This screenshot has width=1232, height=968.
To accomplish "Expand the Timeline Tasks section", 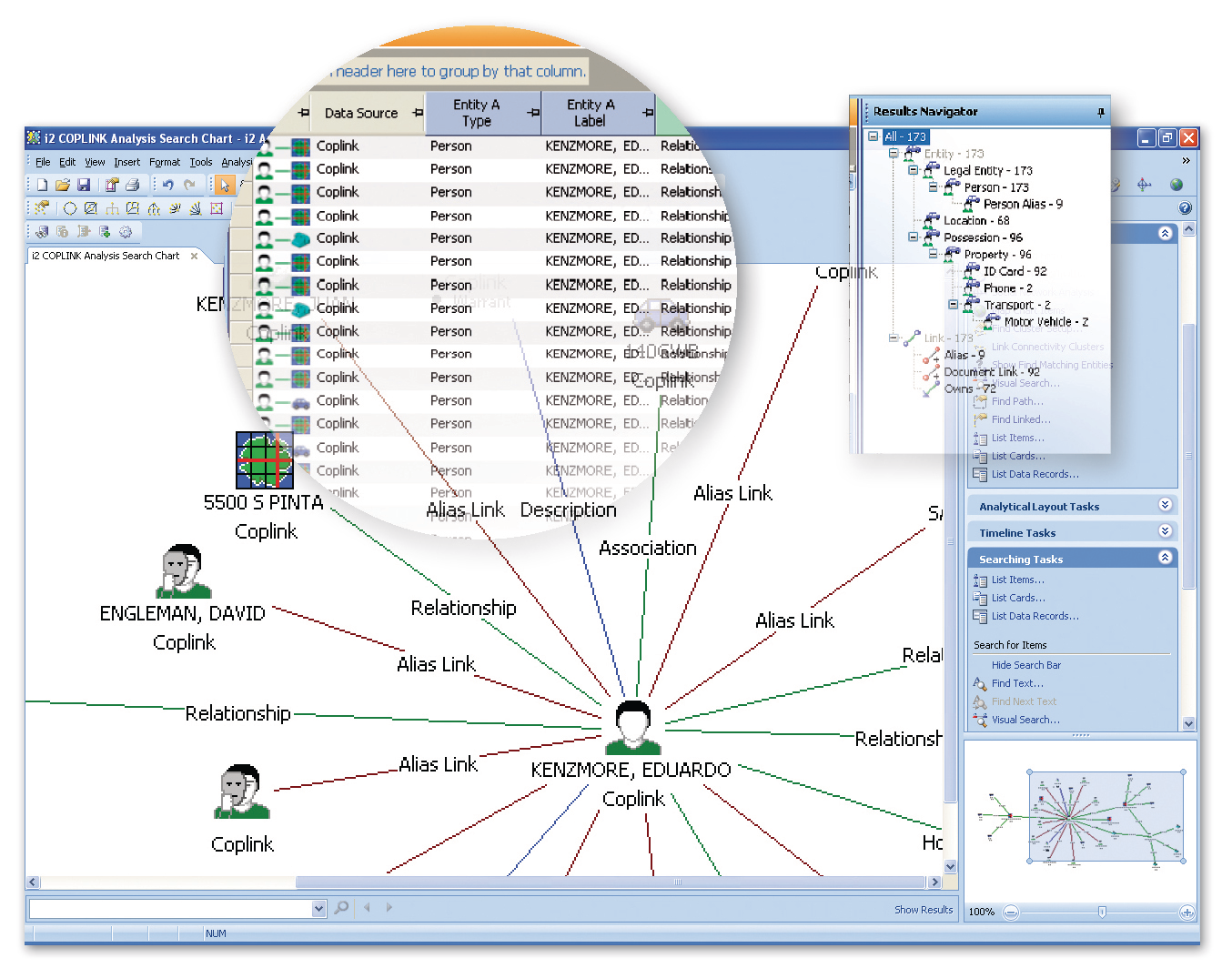I will point(1165,531).
